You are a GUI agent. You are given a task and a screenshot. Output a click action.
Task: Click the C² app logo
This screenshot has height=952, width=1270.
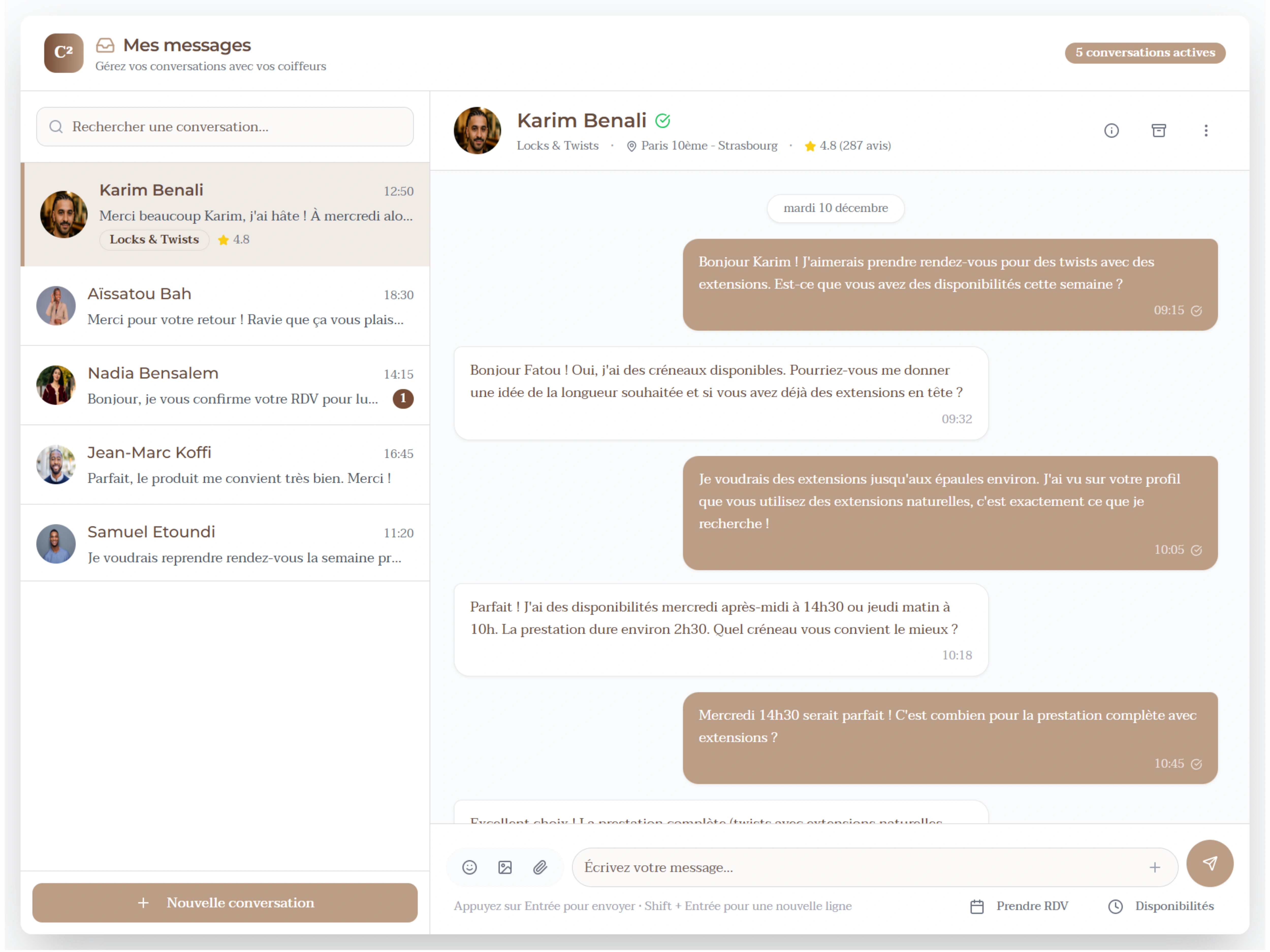coord(64,53)
